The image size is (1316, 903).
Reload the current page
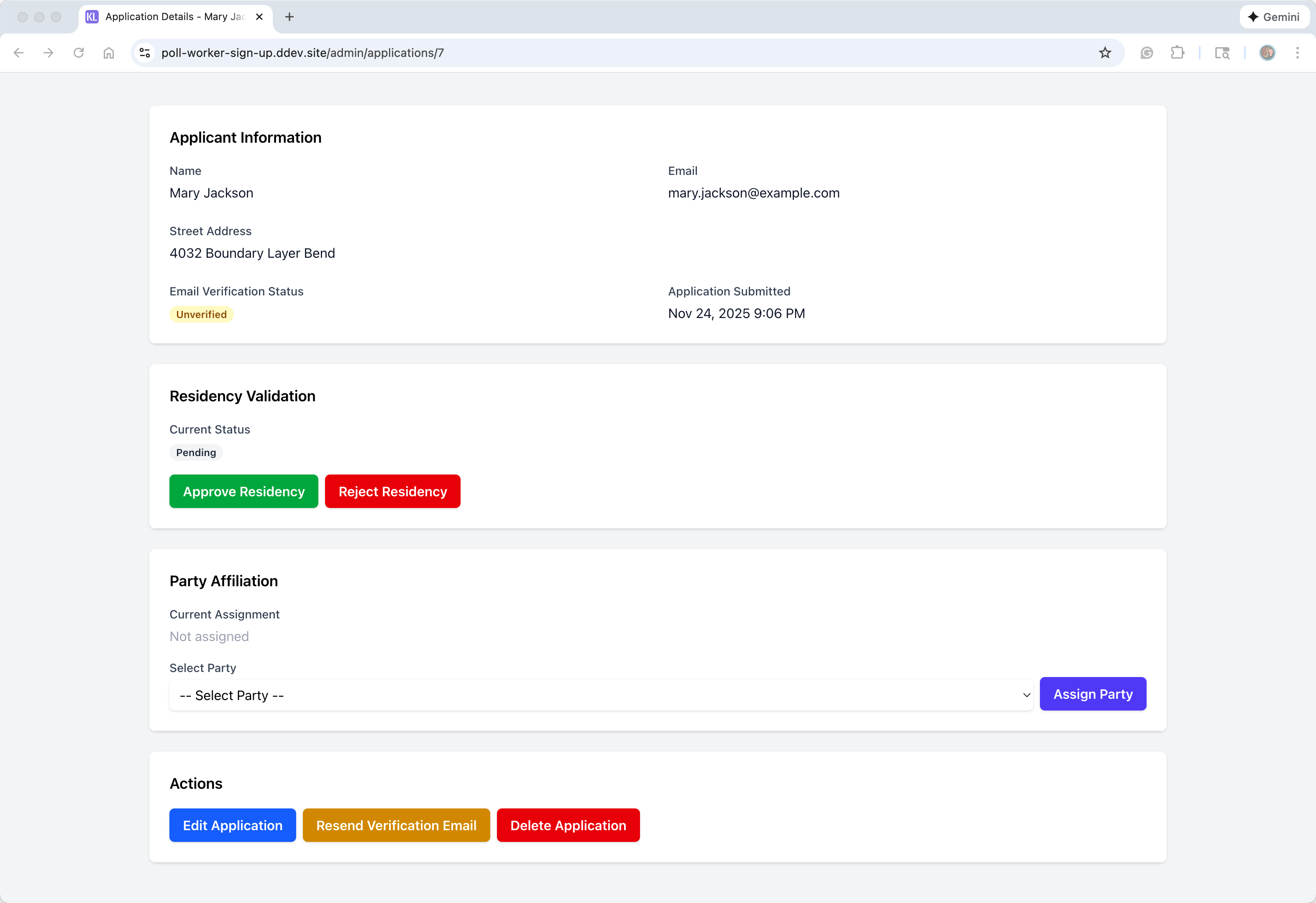pyautogui.click(x=79, y=53)
